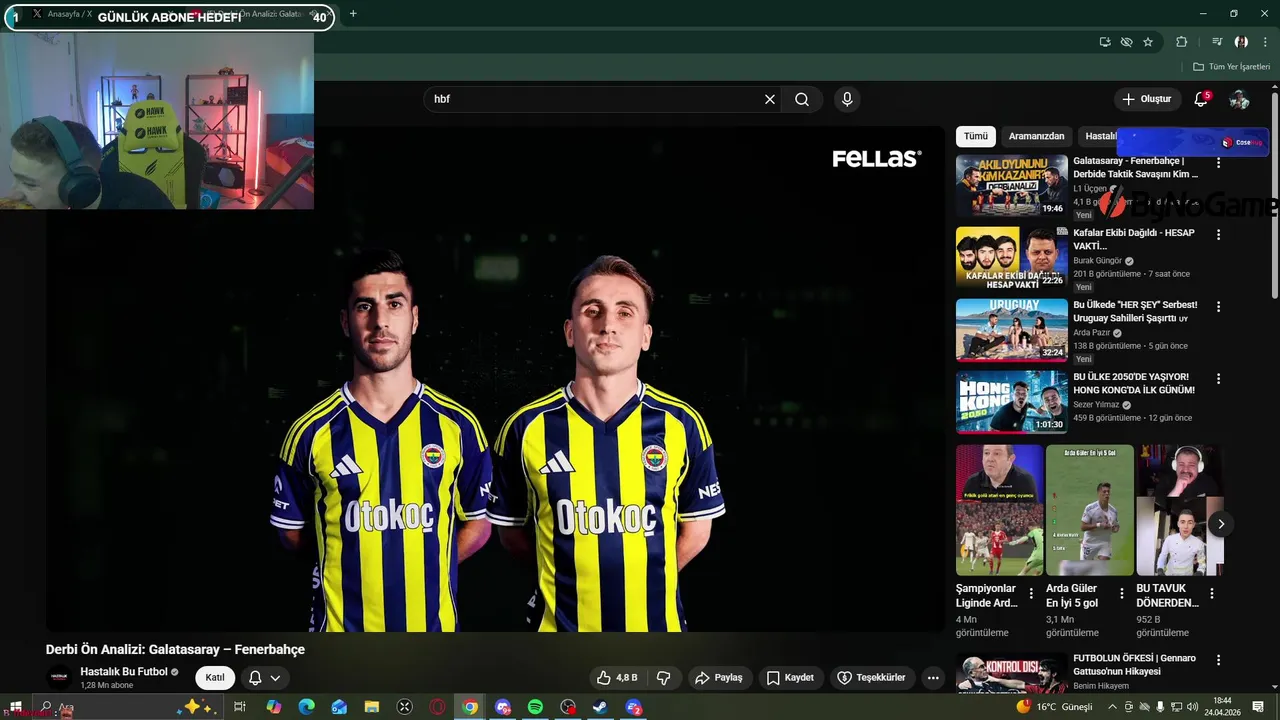Open Chrome three-dot menu
The height and width of the screenshot is (720, 1280).
click(x=1265, y=42)
